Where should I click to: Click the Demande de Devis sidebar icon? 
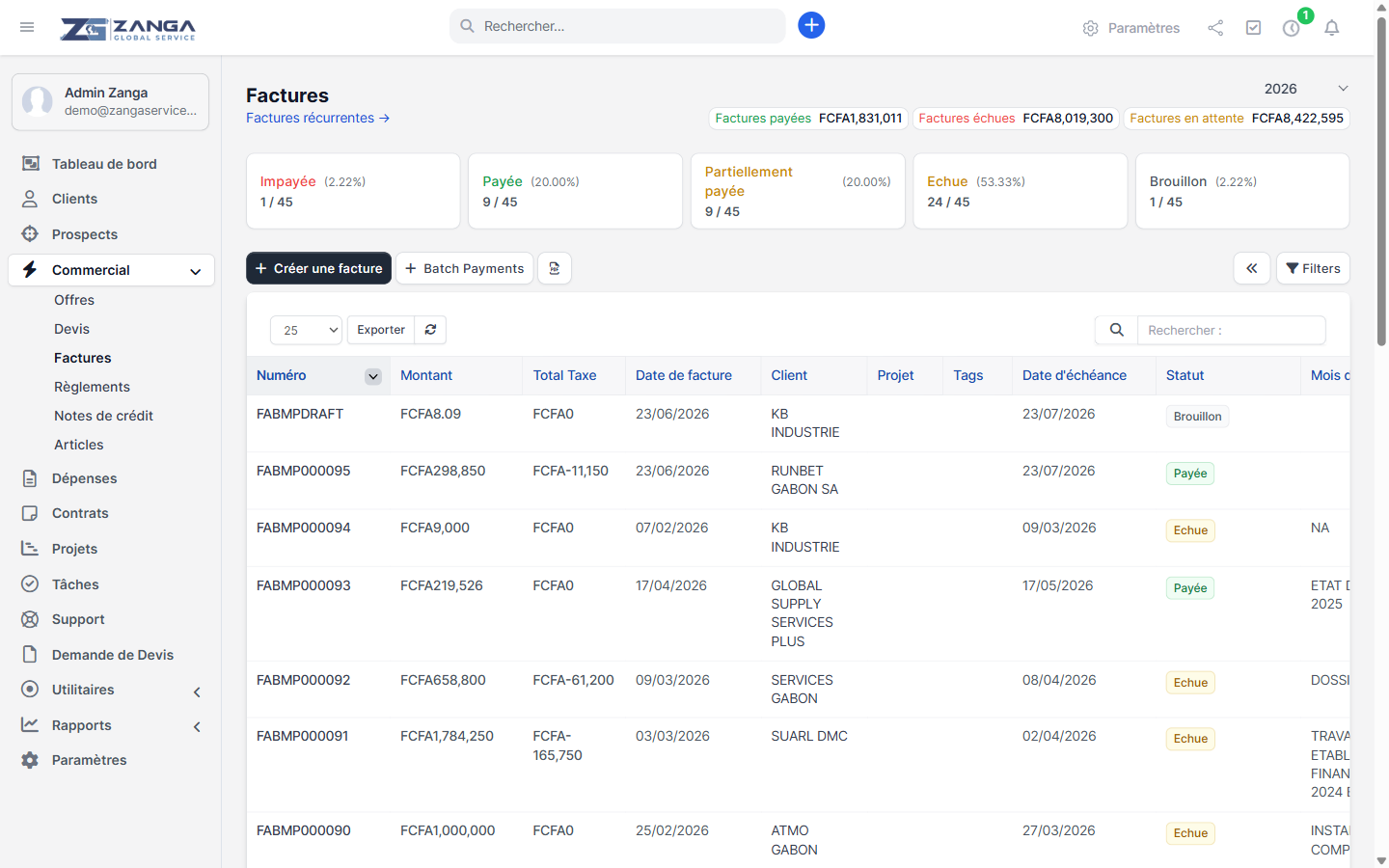pos(30,655)
